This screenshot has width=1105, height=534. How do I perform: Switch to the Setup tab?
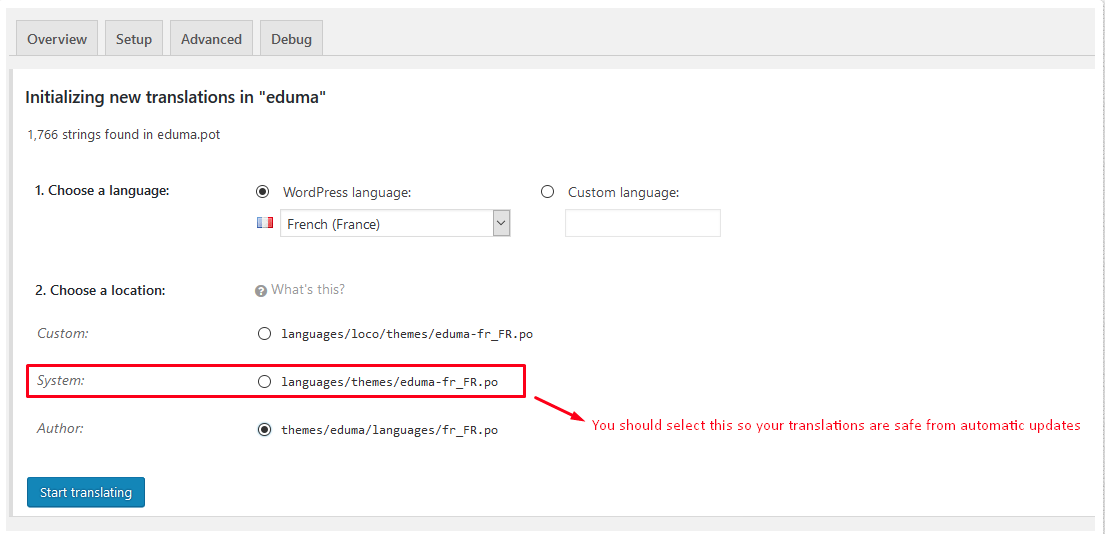point(133,39)
